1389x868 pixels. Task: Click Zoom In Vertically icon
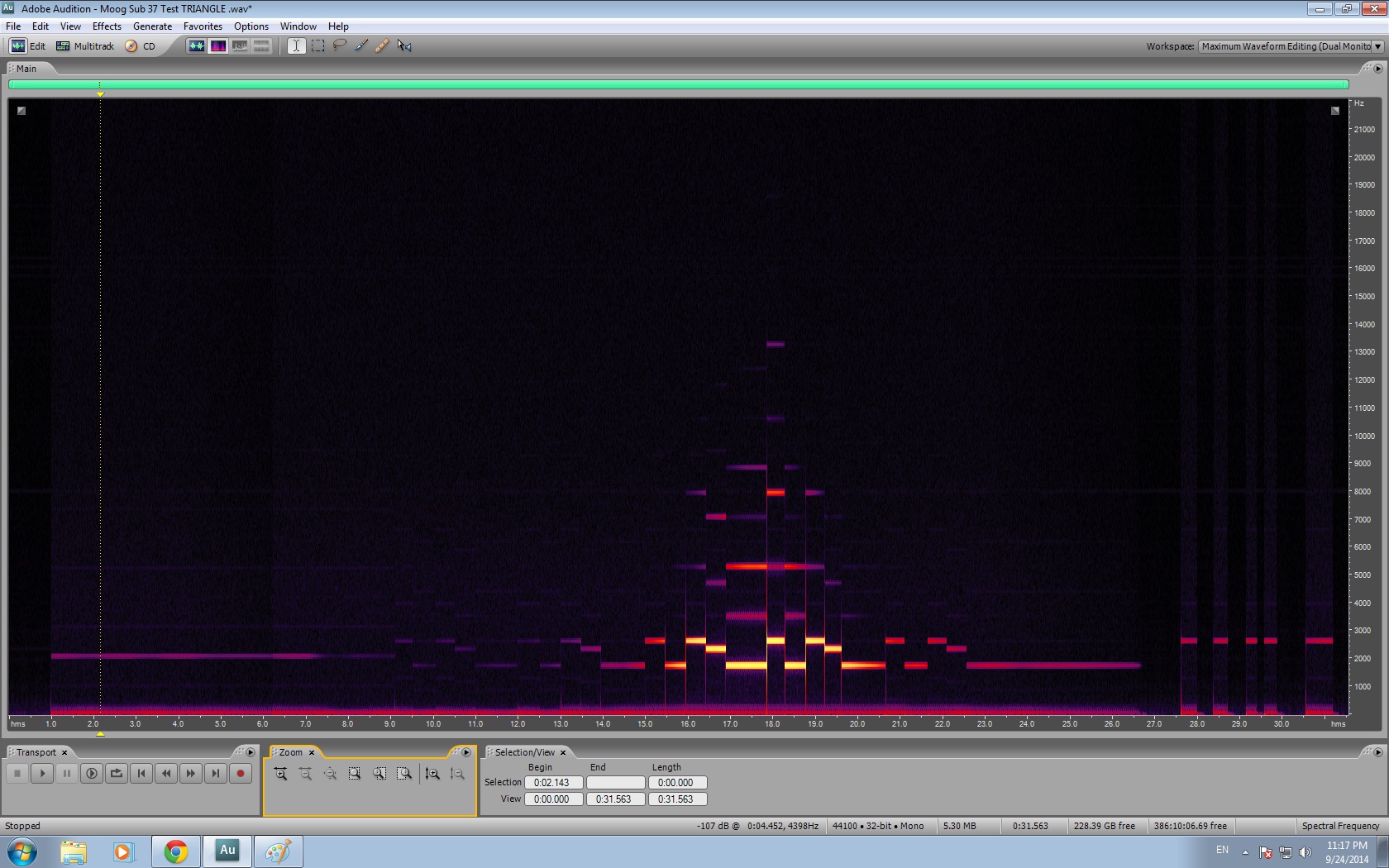pos(432,774)
